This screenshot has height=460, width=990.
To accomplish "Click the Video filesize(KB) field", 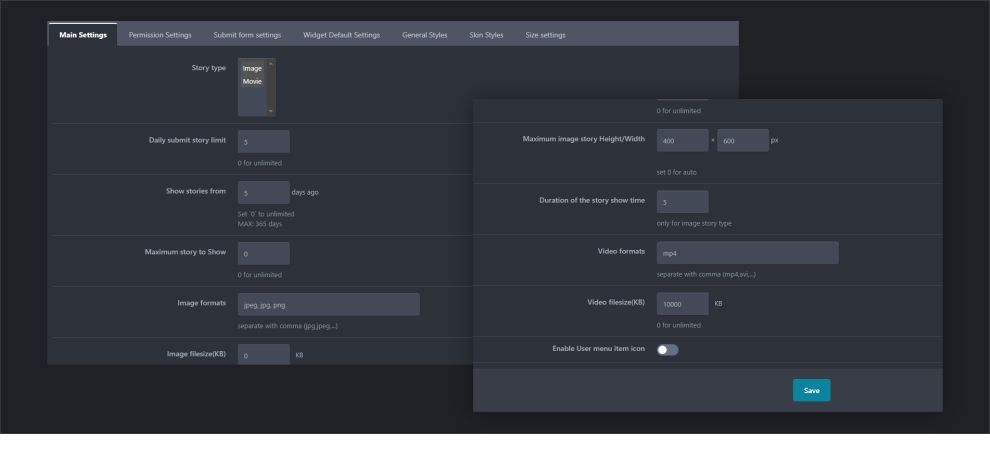I will 683,303.
